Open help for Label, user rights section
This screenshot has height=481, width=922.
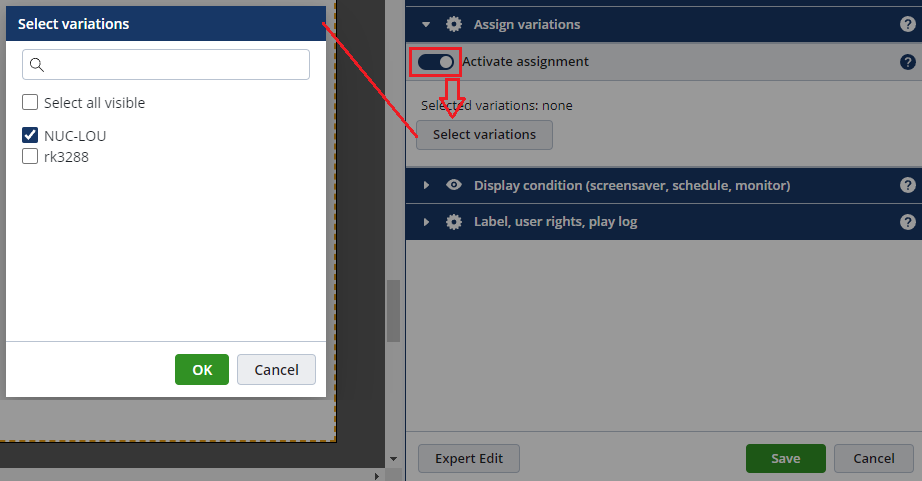908,222
